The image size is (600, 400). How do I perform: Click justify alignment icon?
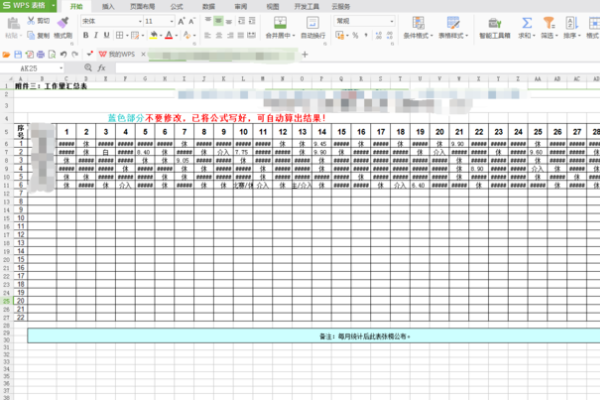coord(241,35)
